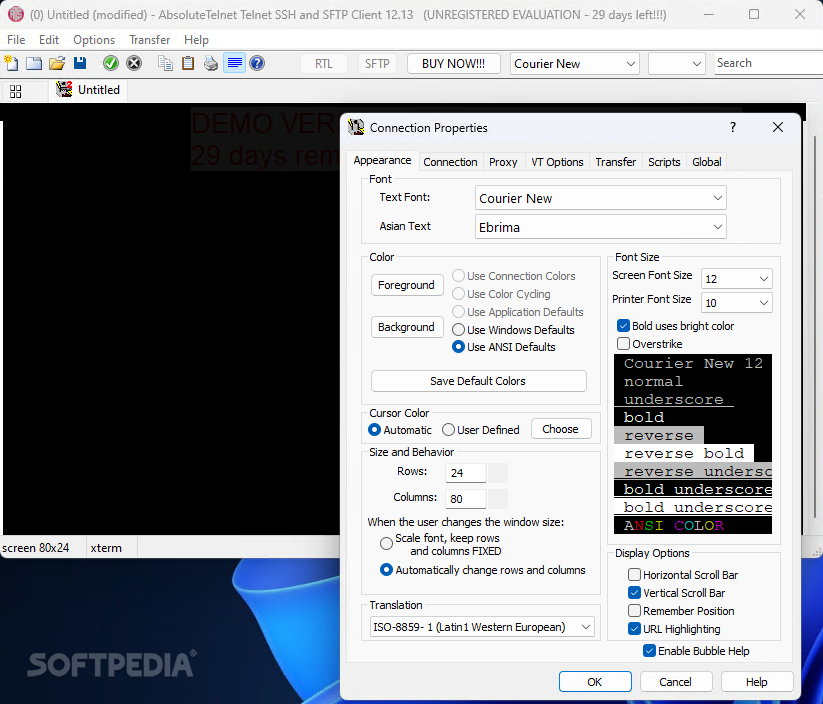Click the dialog's question mark help icon
This screenshot has height=704, width=823.
tap(733, 128)
